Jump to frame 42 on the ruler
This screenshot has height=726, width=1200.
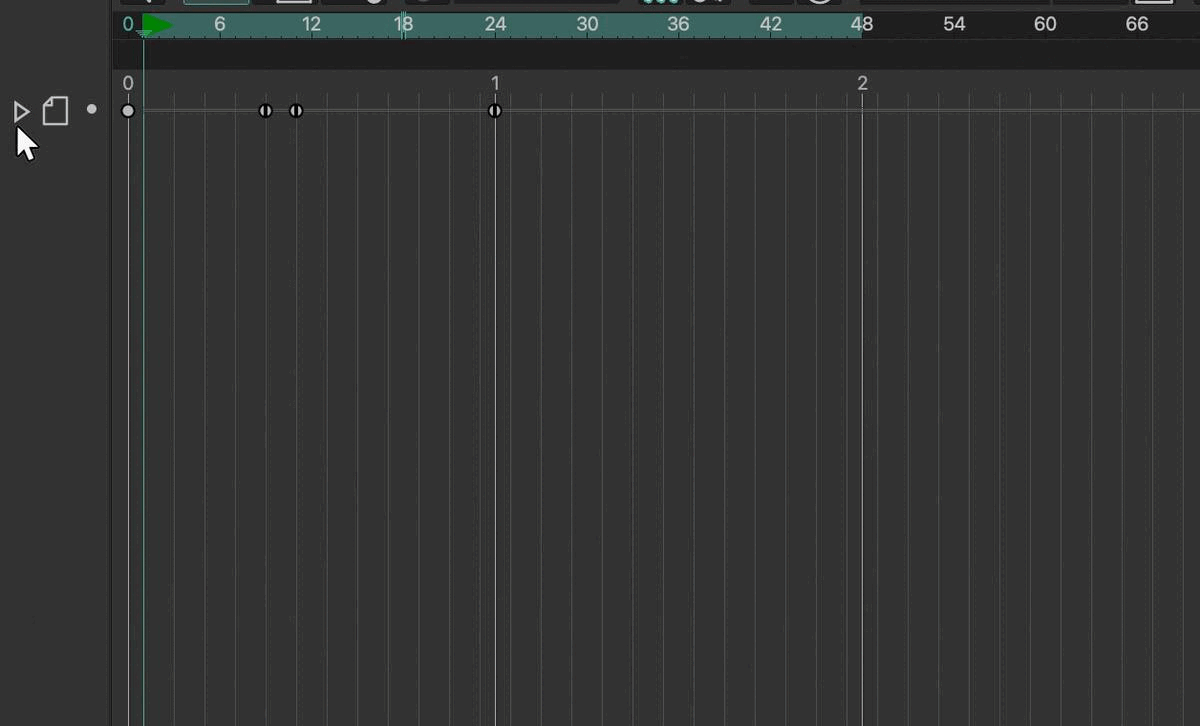click(770, 24)
